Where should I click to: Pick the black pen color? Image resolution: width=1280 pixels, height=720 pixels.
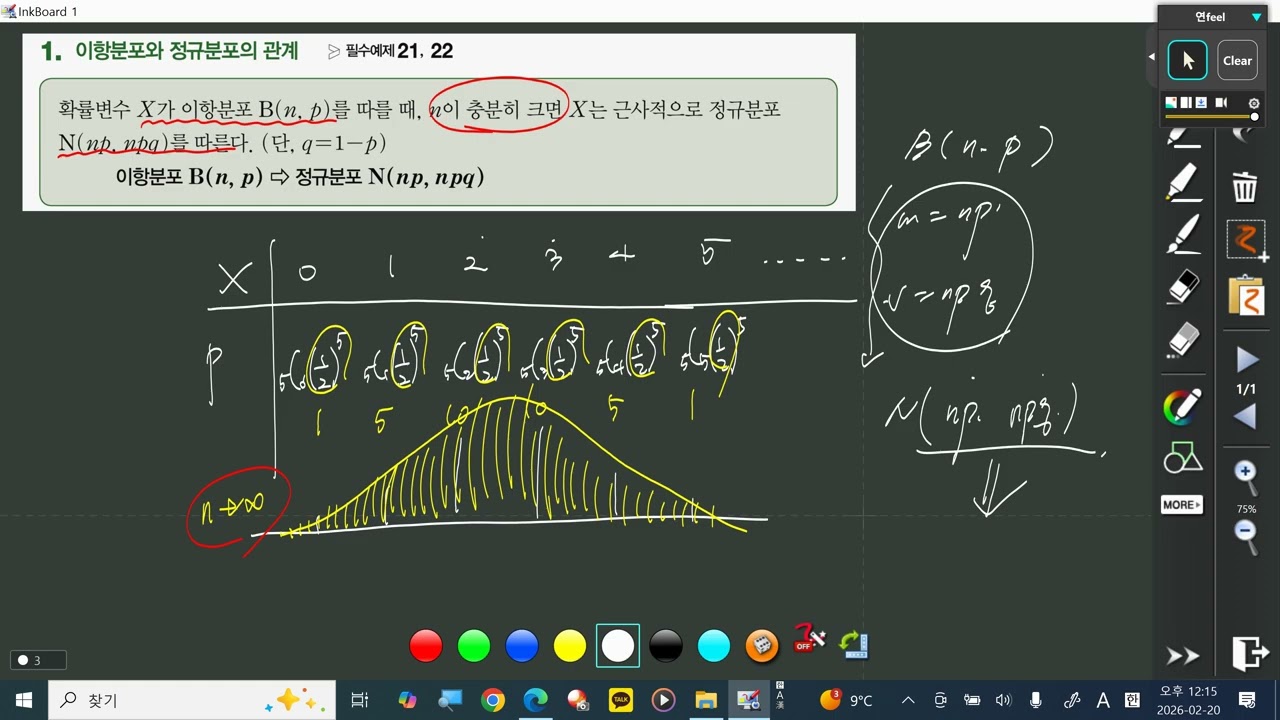point(666,646)
